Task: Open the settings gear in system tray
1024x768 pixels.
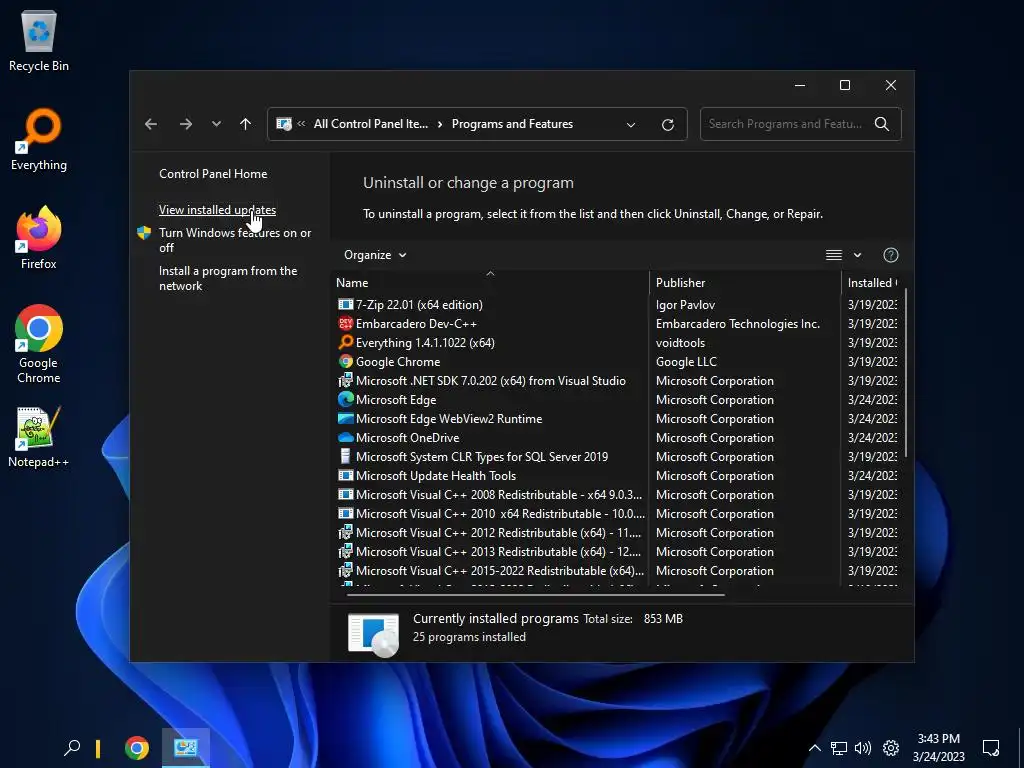Action: 891,748
